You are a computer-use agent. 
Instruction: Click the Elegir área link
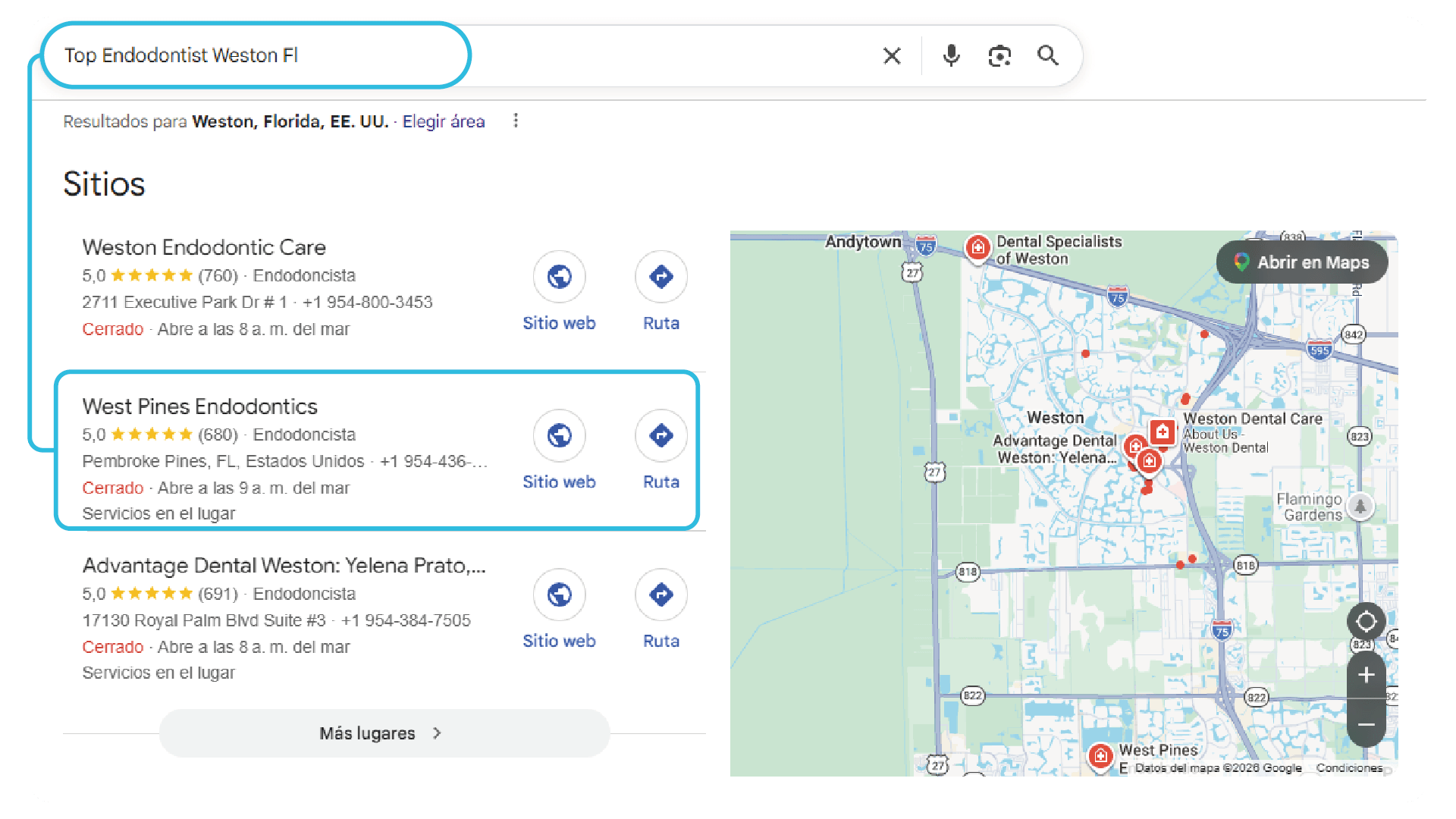pos(443,121)
